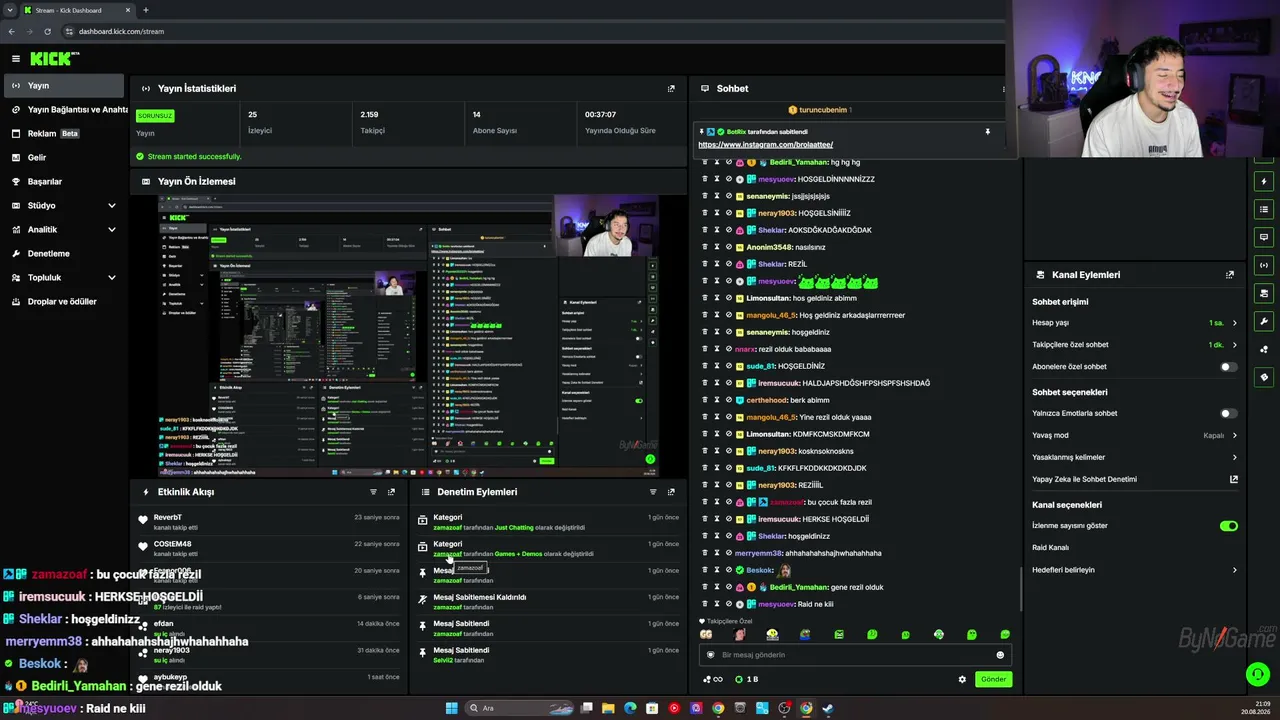This screenshot has height=720, width=1280.
Task: Go to Gelir in the sidebar
Action: click(x=65, y=157)
